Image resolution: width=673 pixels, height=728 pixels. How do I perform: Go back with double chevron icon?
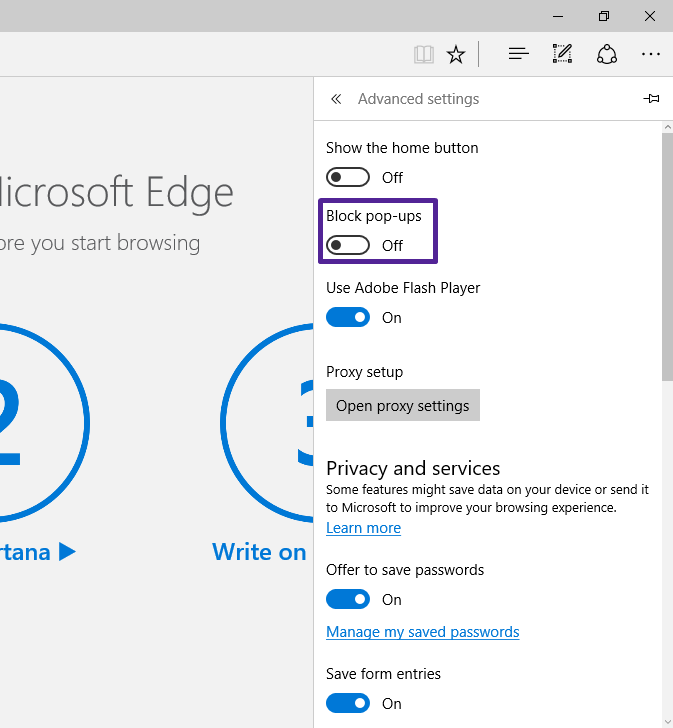click(x=336, y=99)
